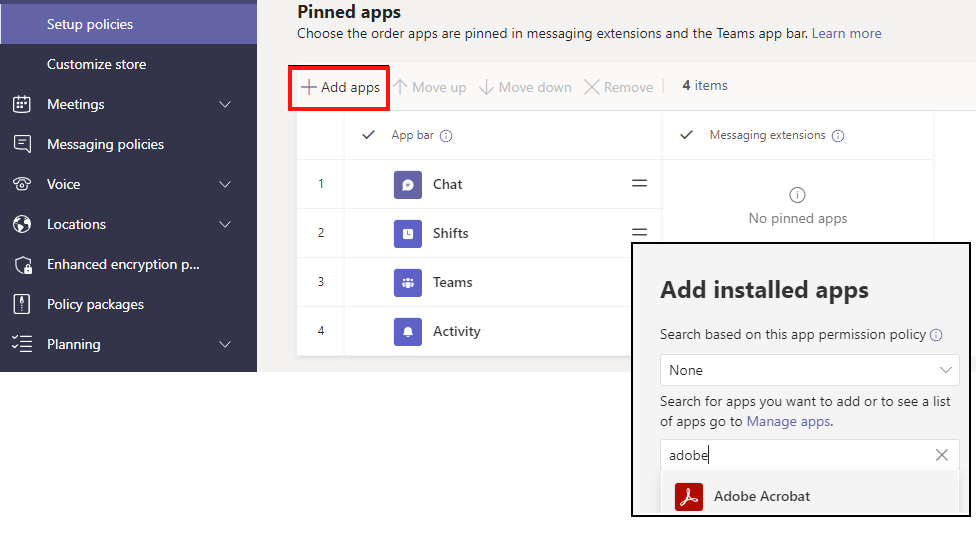Image resolution: width=976 pixels, height=534 pixels.
Task: Click the Locations globe icon
Action: pyautogui.click(x=22, y=224)
